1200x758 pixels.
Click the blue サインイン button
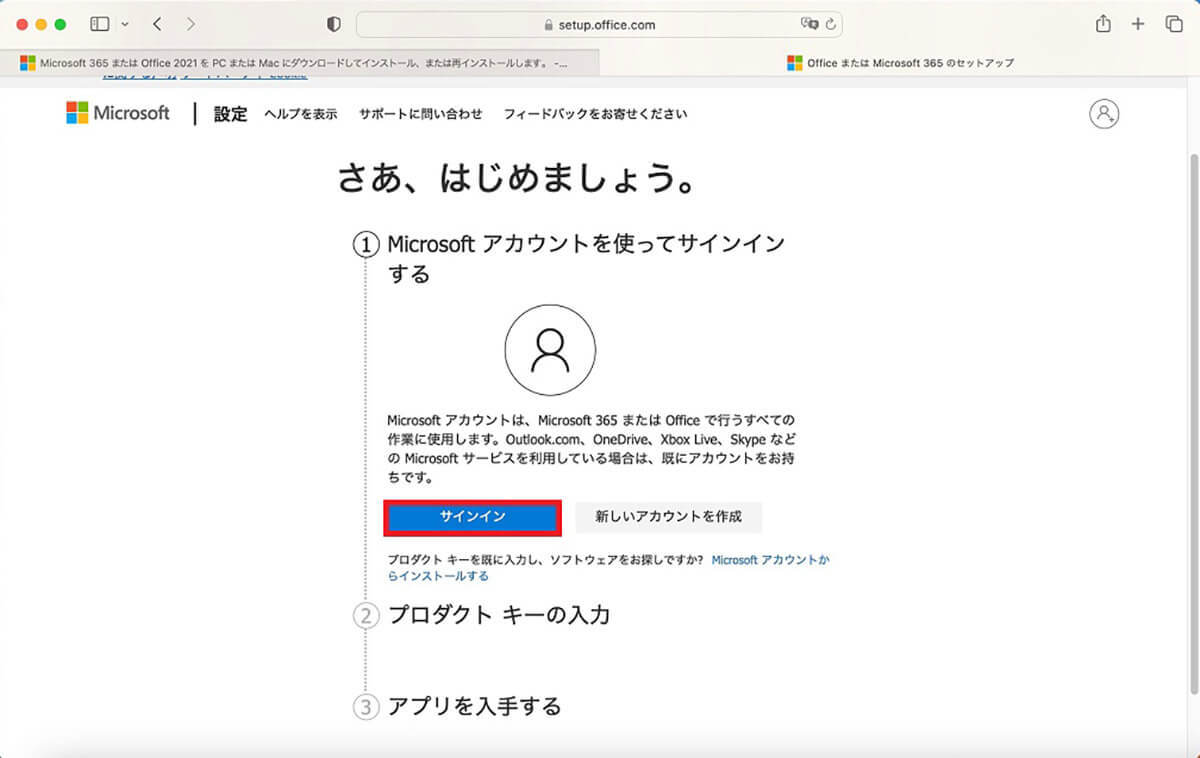point(473,517)
